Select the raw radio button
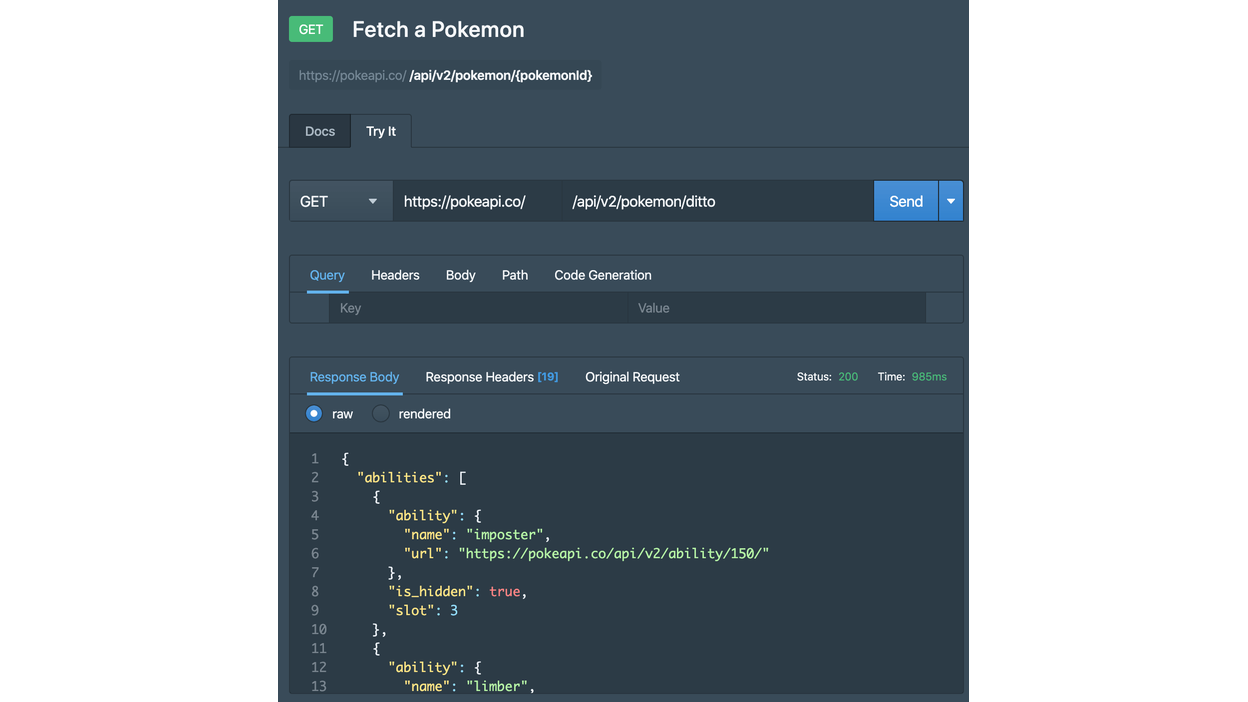Image resolution: width=1248 pixels, height=702 pixels. [314, 414]
